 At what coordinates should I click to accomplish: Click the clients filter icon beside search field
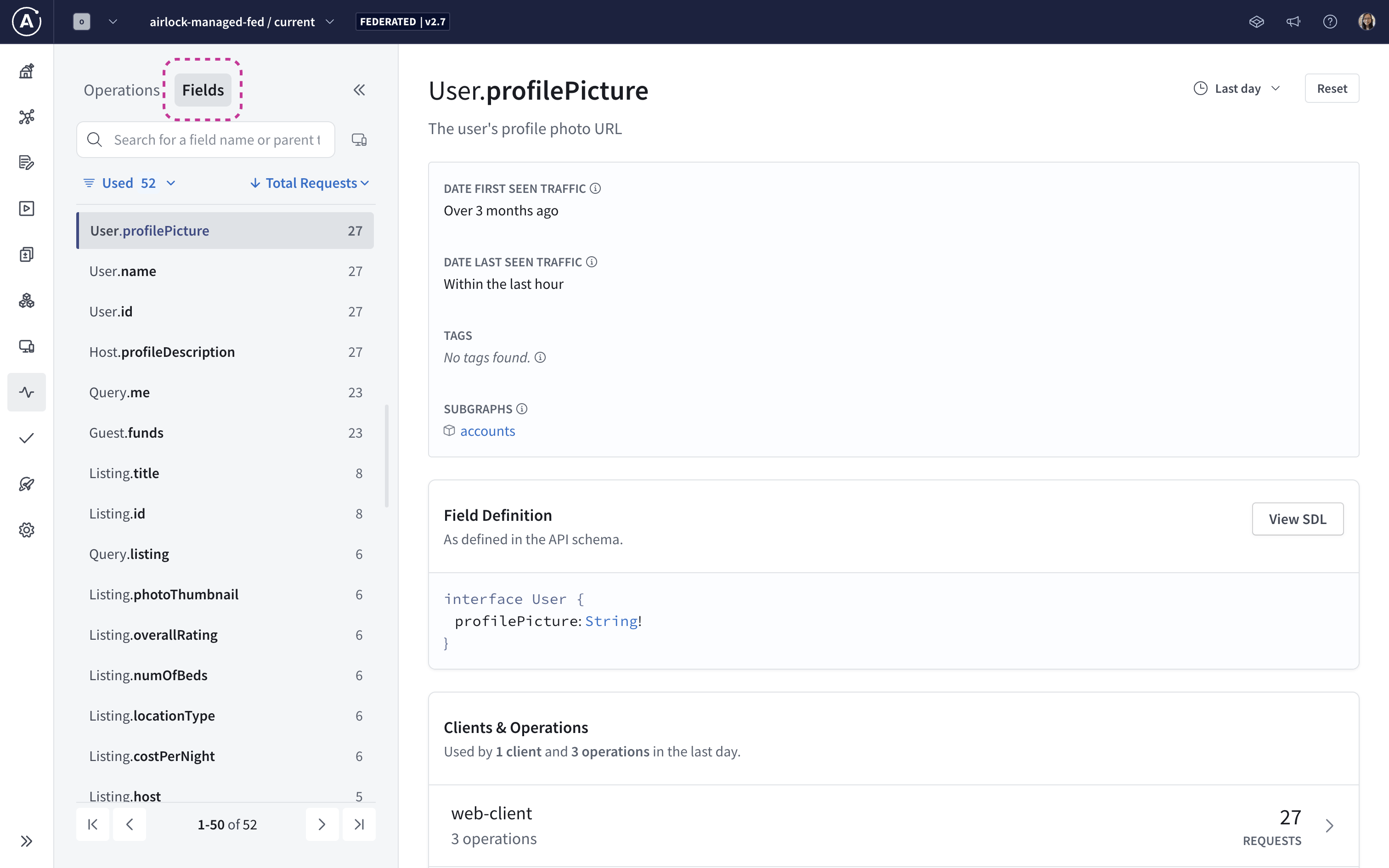359,139
